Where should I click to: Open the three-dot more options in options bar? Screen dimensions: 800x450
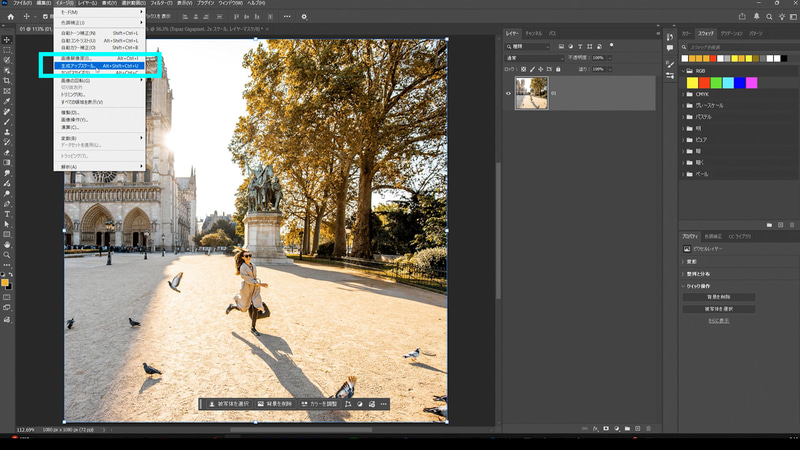(x=287, y=16)
